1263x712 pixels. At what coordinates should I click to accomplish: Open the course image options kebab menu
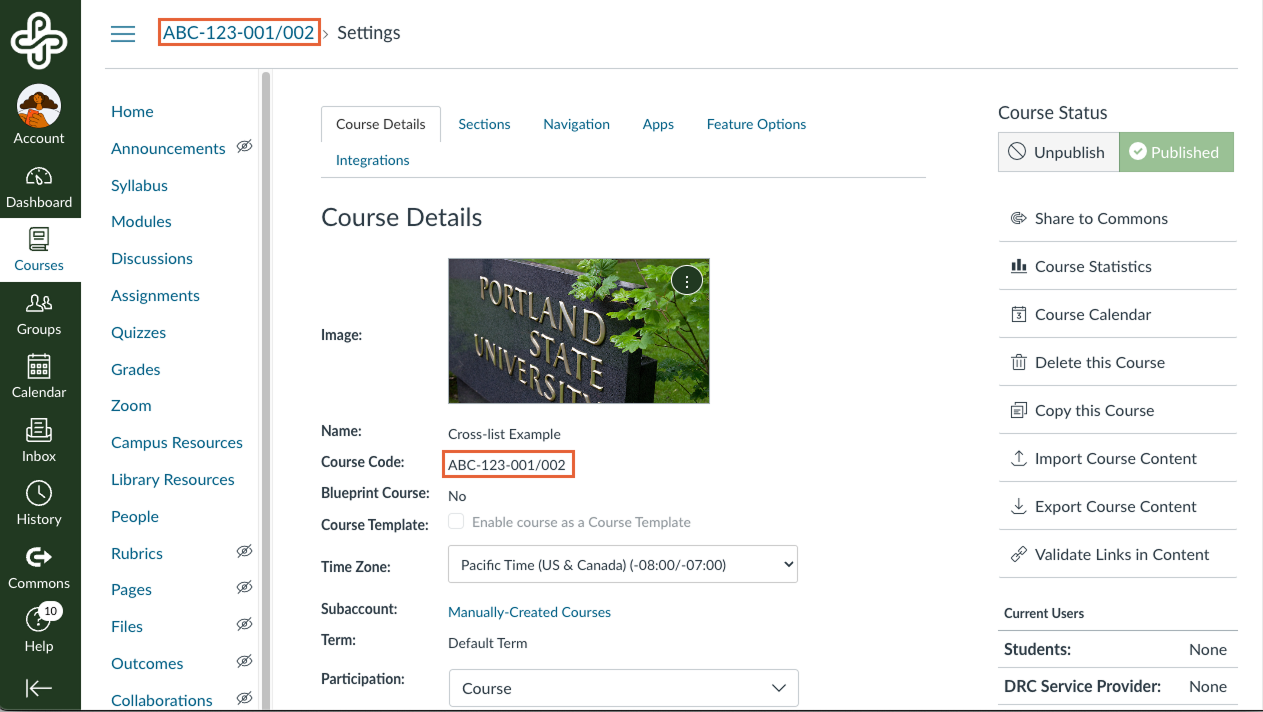pos(687,280)
